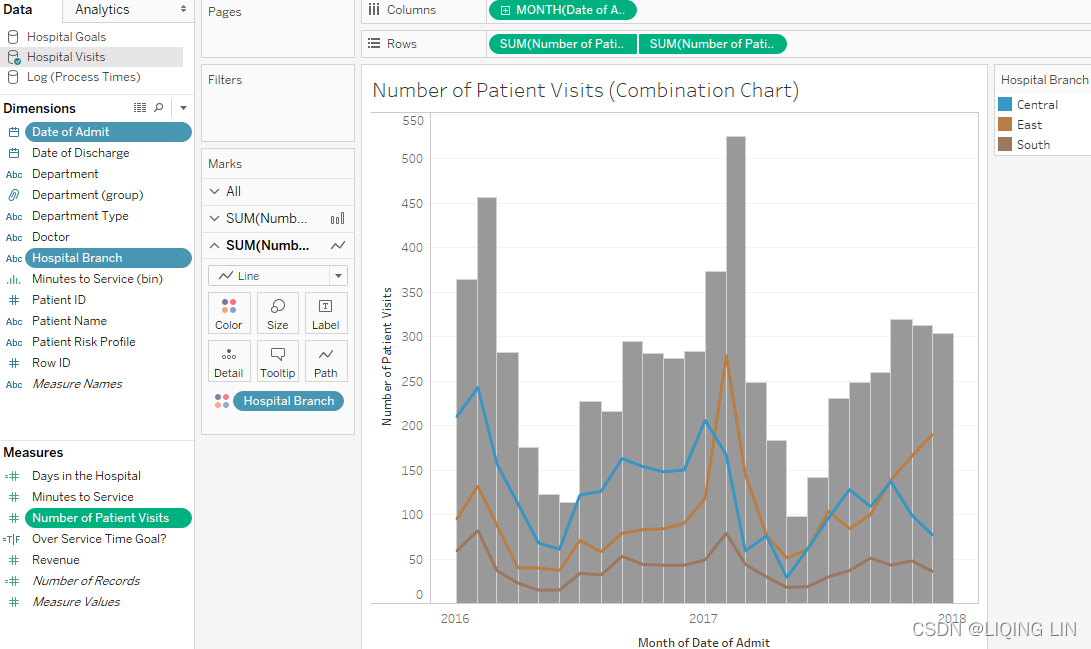Click the second SUM(Number of Pati.. Rows pill
Screen dimensions: 1091x649
(712, 44)
